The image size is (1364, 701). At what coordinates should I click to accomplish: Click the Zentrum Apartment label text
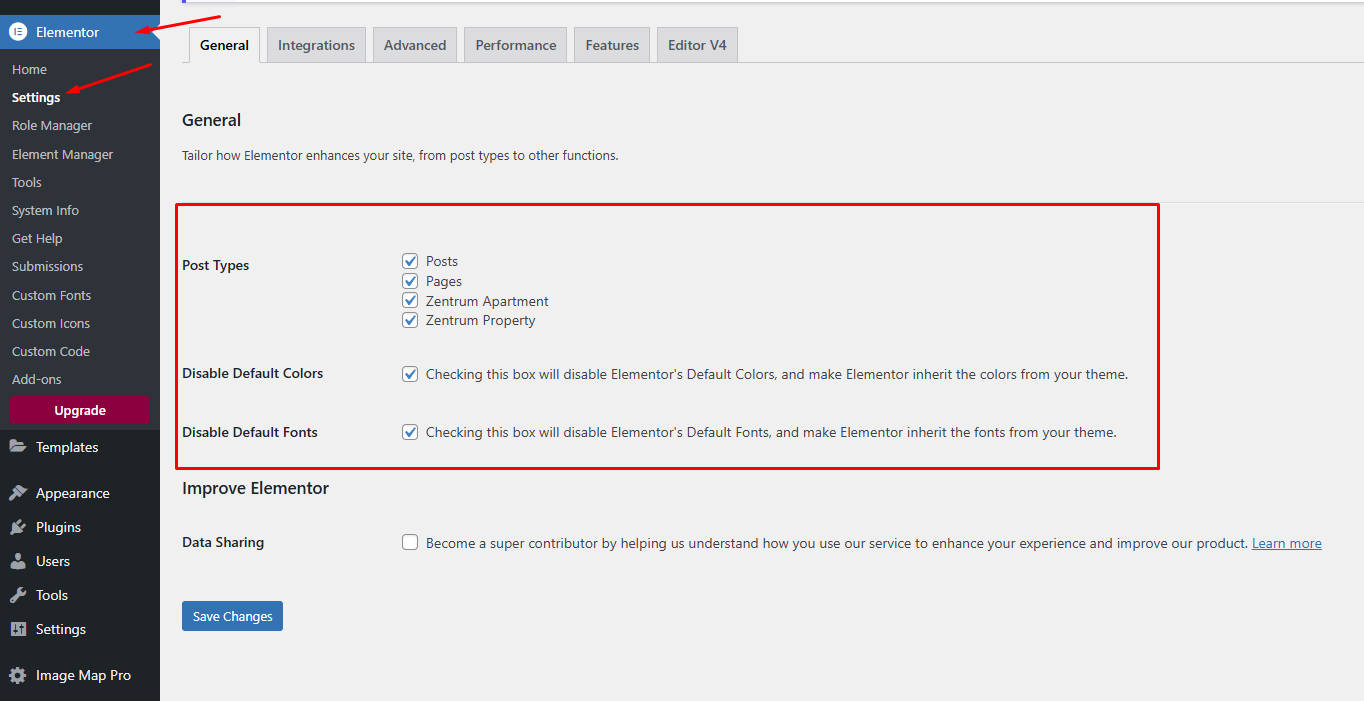coord(487,301)
